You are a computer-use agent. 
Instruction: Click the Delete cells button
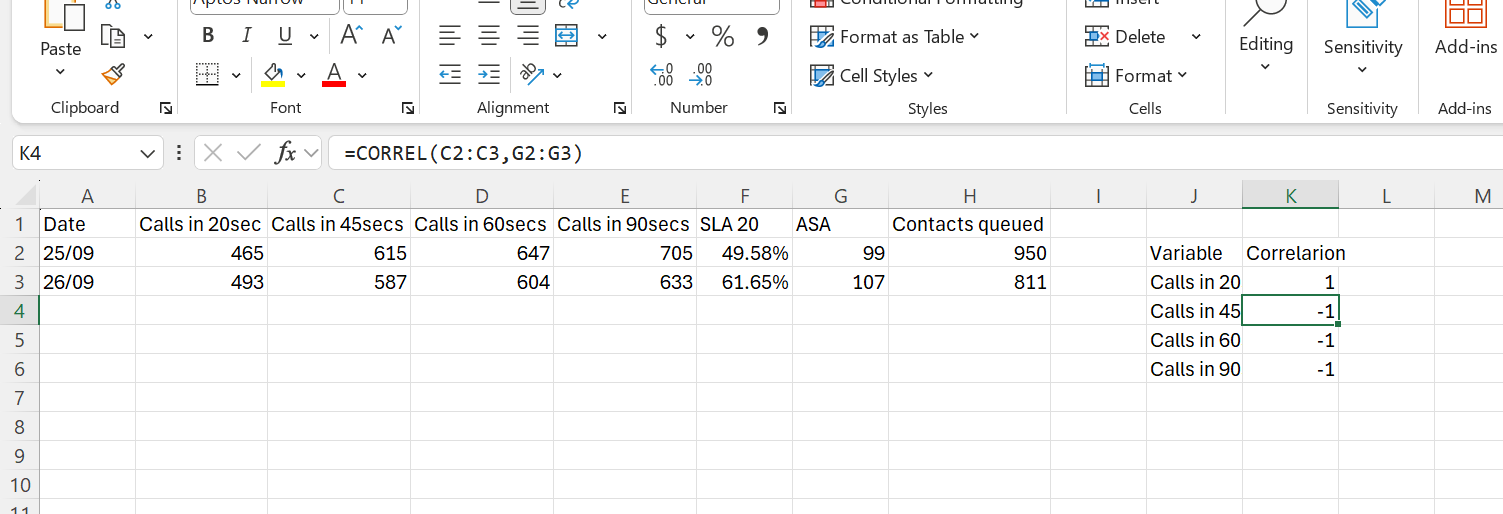[x=1126, y=37]
